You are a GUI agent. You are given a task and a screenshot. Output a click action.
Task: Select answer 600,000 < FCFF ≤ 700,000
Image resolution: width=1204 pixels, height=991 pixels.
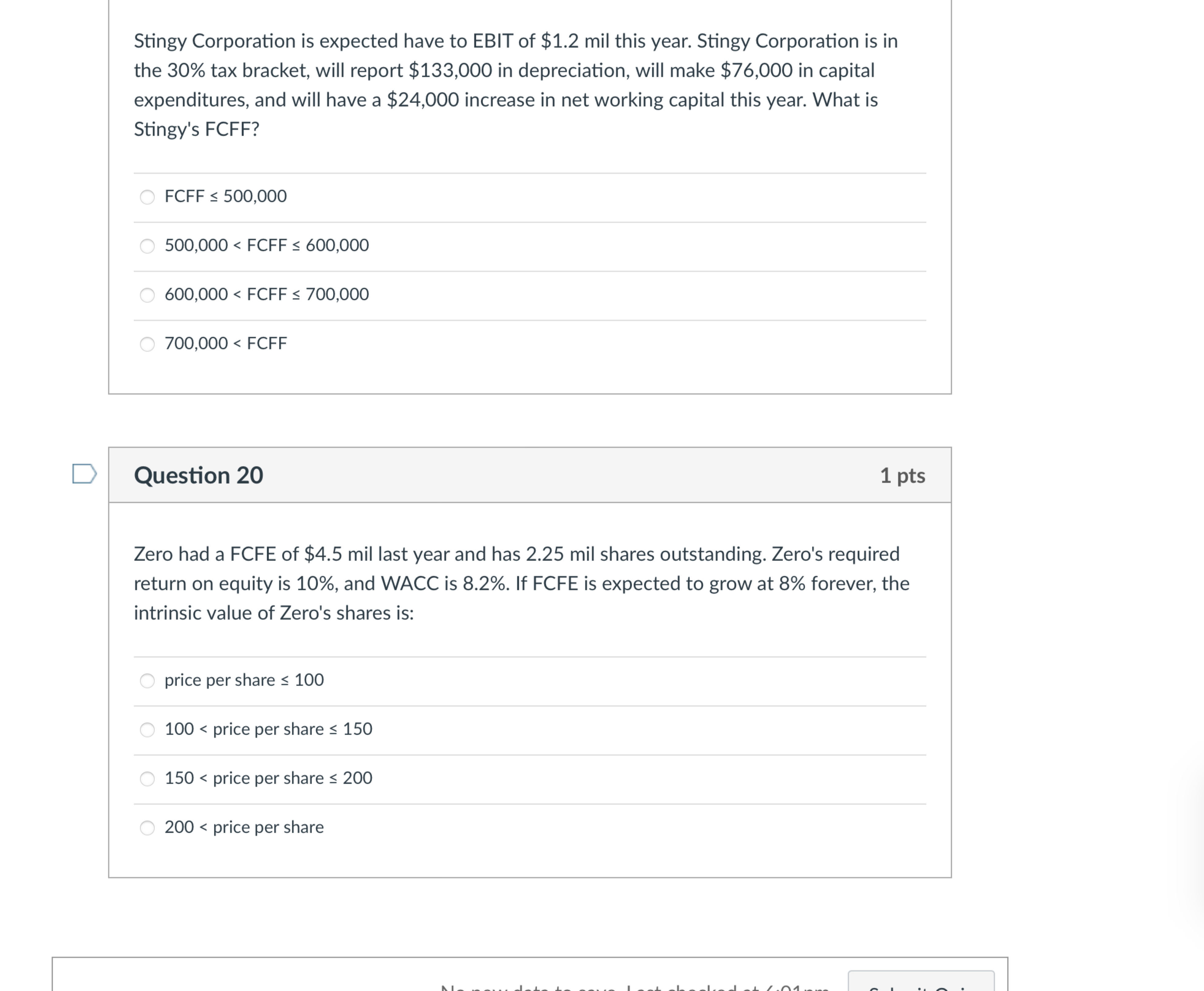click(148, 295)
